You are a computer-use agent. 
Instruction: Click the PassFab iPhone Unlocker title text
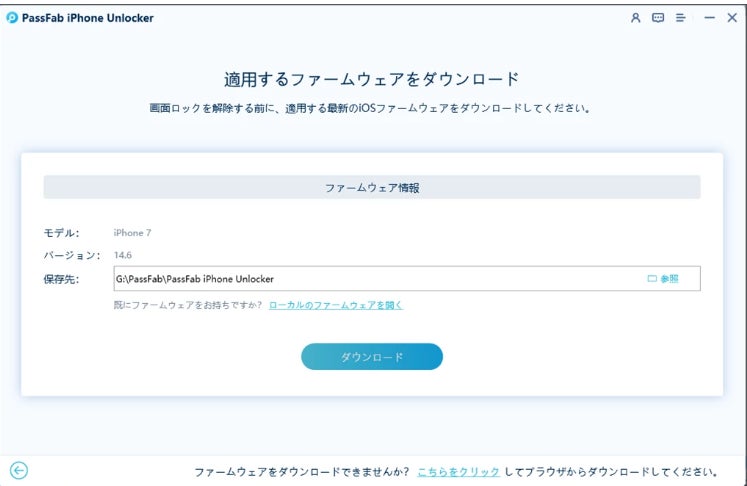88,18
